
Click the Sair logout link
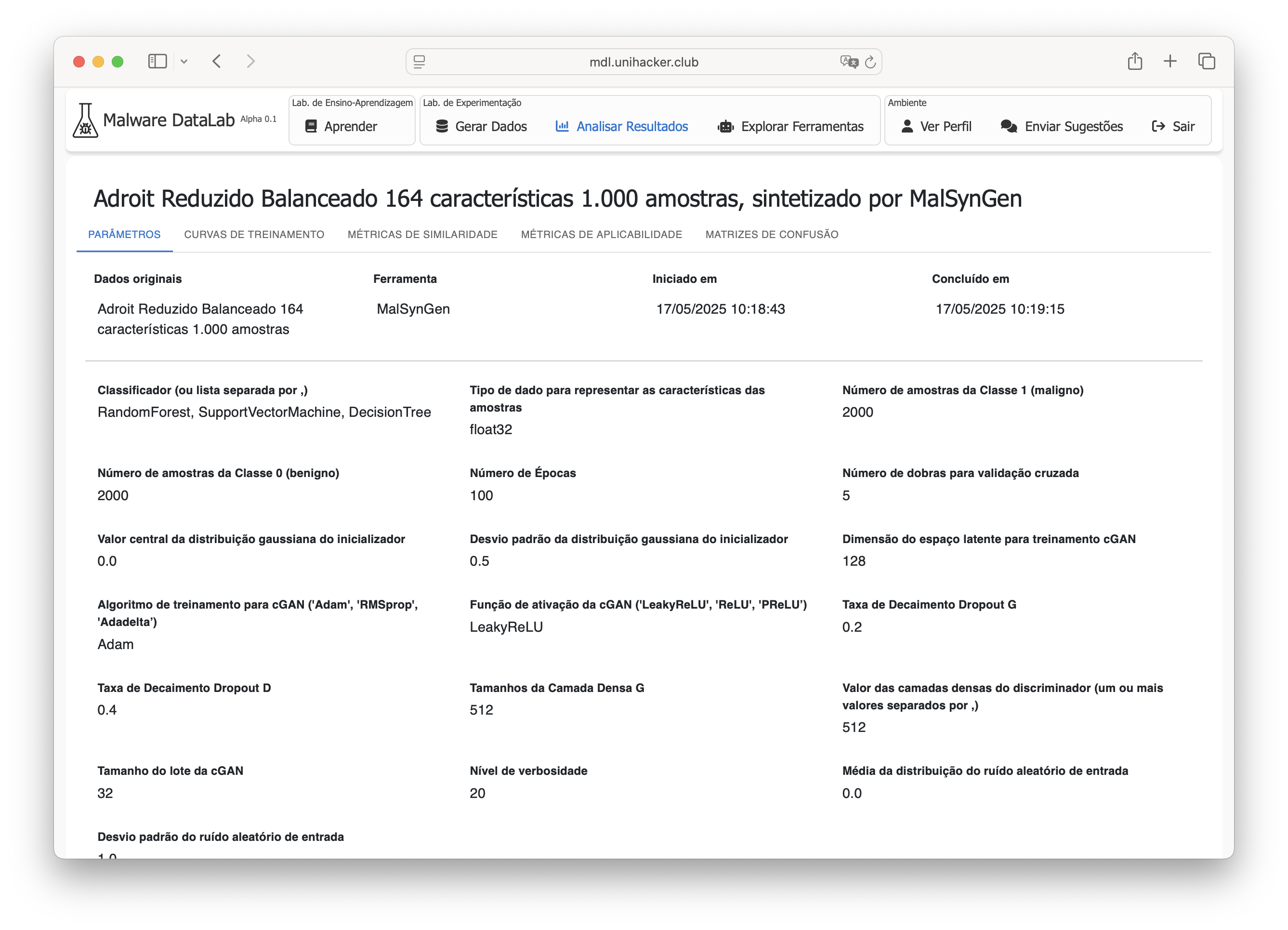click(x=1173, y=126)
